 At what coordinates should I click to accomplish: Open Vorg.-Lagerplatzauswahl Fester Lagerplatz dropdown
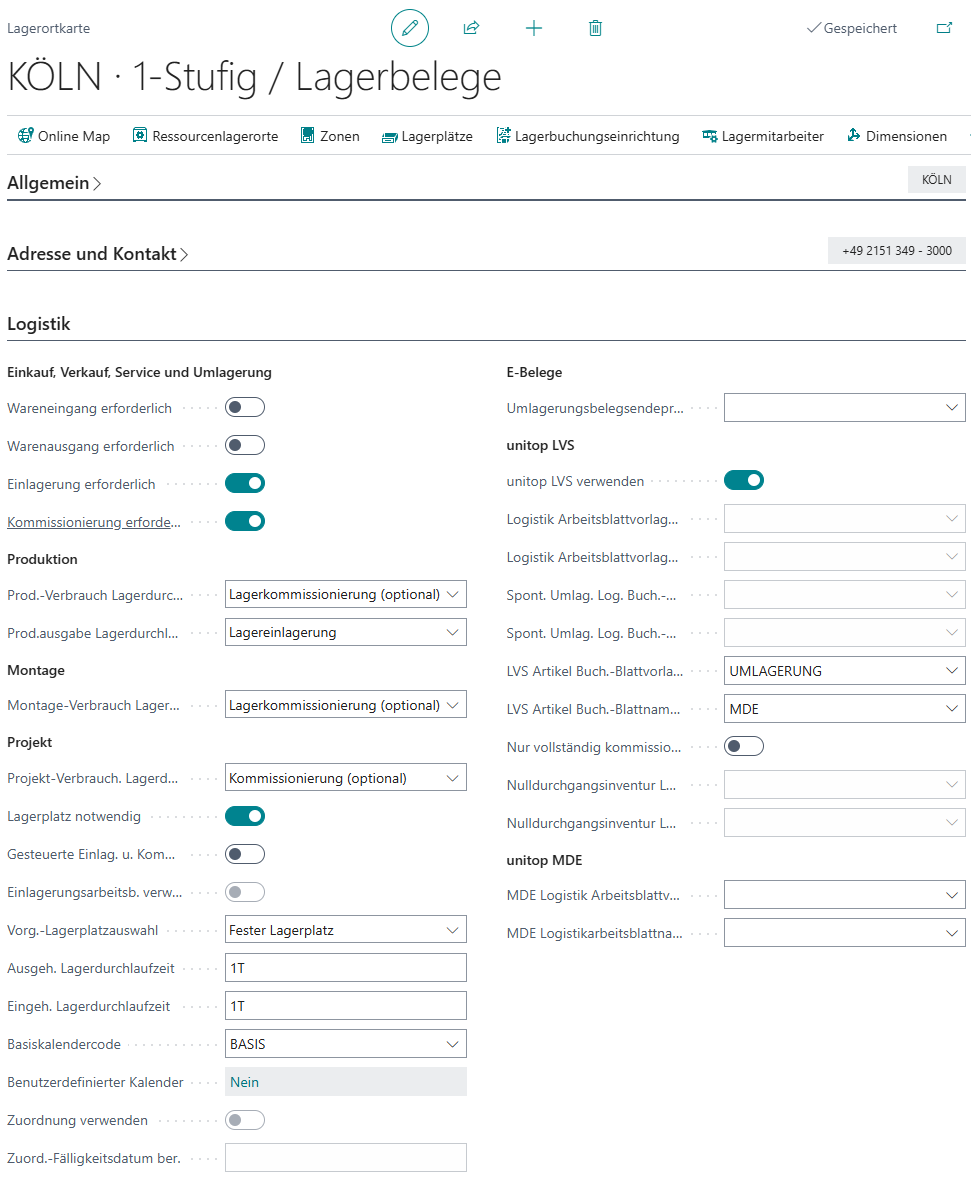pyautogui.click(x=345, y=930)
